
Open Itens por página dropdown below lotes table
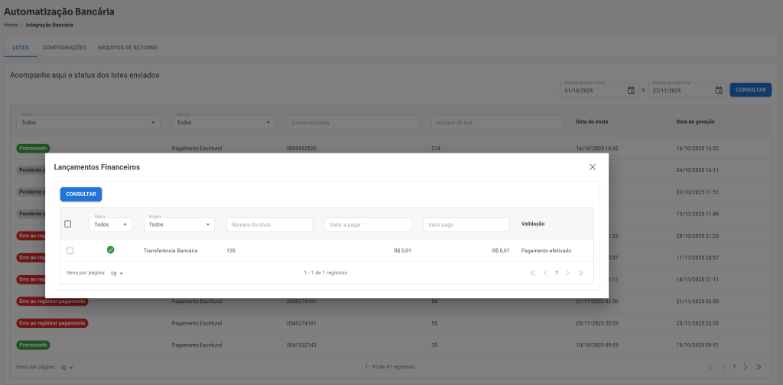[x=66, y=368]
